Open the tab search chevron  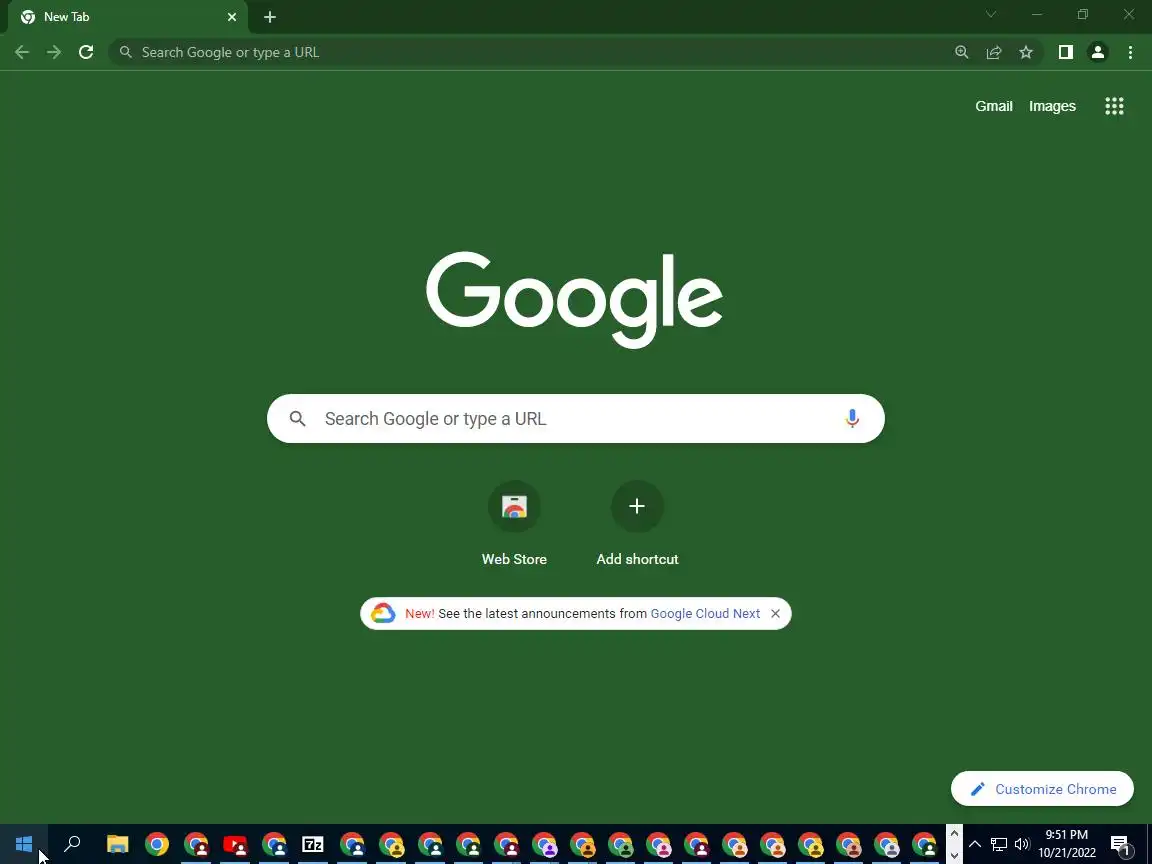990,15
